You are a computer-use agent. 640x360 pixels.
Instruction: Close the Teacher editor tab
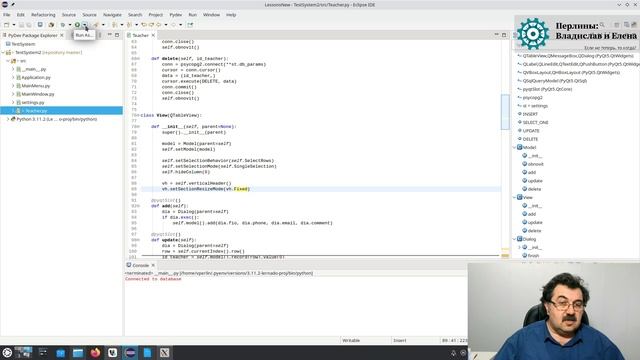pyautogui.click(x=153, y=36)
